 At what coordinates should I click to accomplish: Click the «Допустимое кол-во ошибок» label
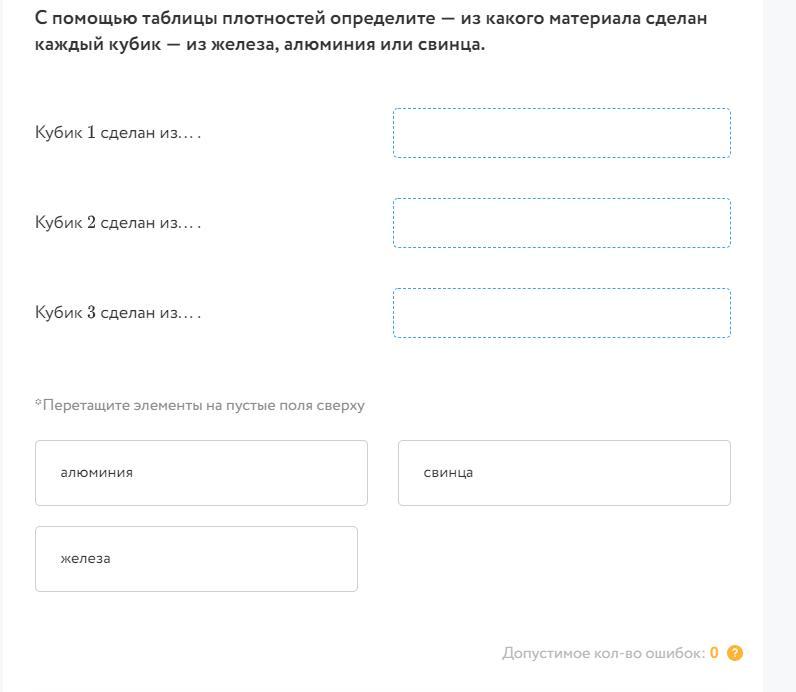603,653
